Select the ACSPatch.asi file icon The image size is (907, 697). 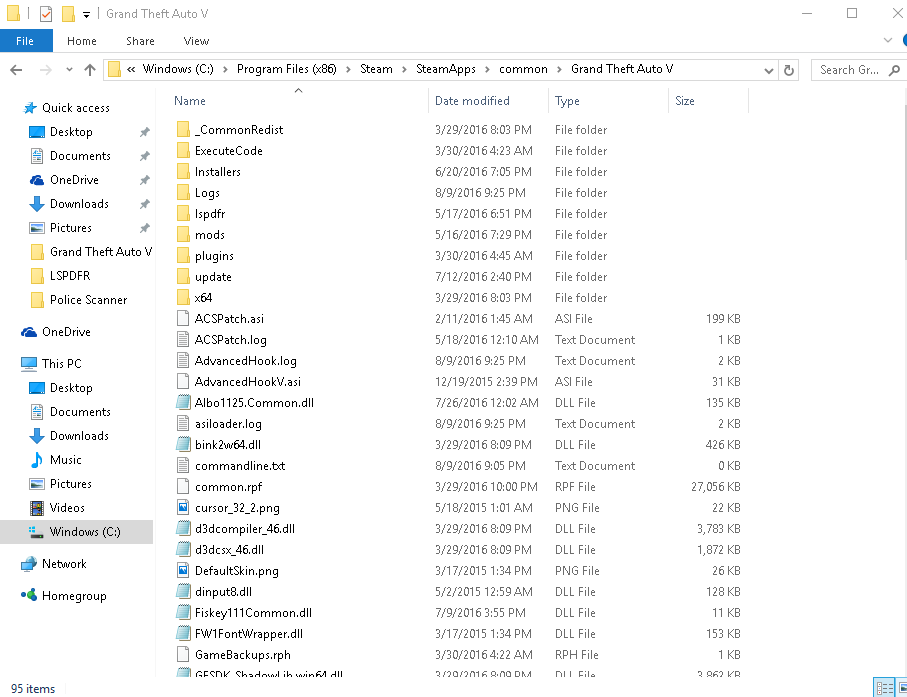(183, 318)
